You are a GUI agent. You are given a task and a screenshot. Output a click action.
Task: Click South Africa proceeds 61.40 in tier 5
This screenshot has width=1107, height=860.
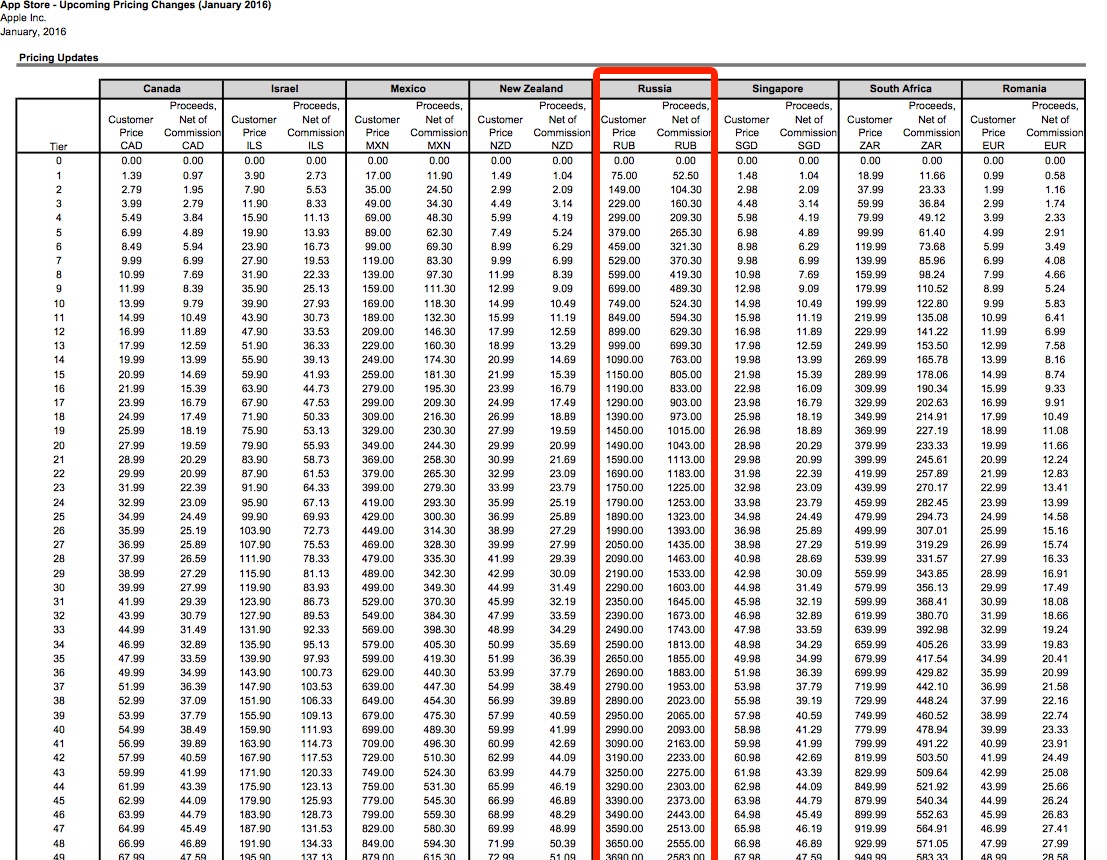click(x=932, y=232)
